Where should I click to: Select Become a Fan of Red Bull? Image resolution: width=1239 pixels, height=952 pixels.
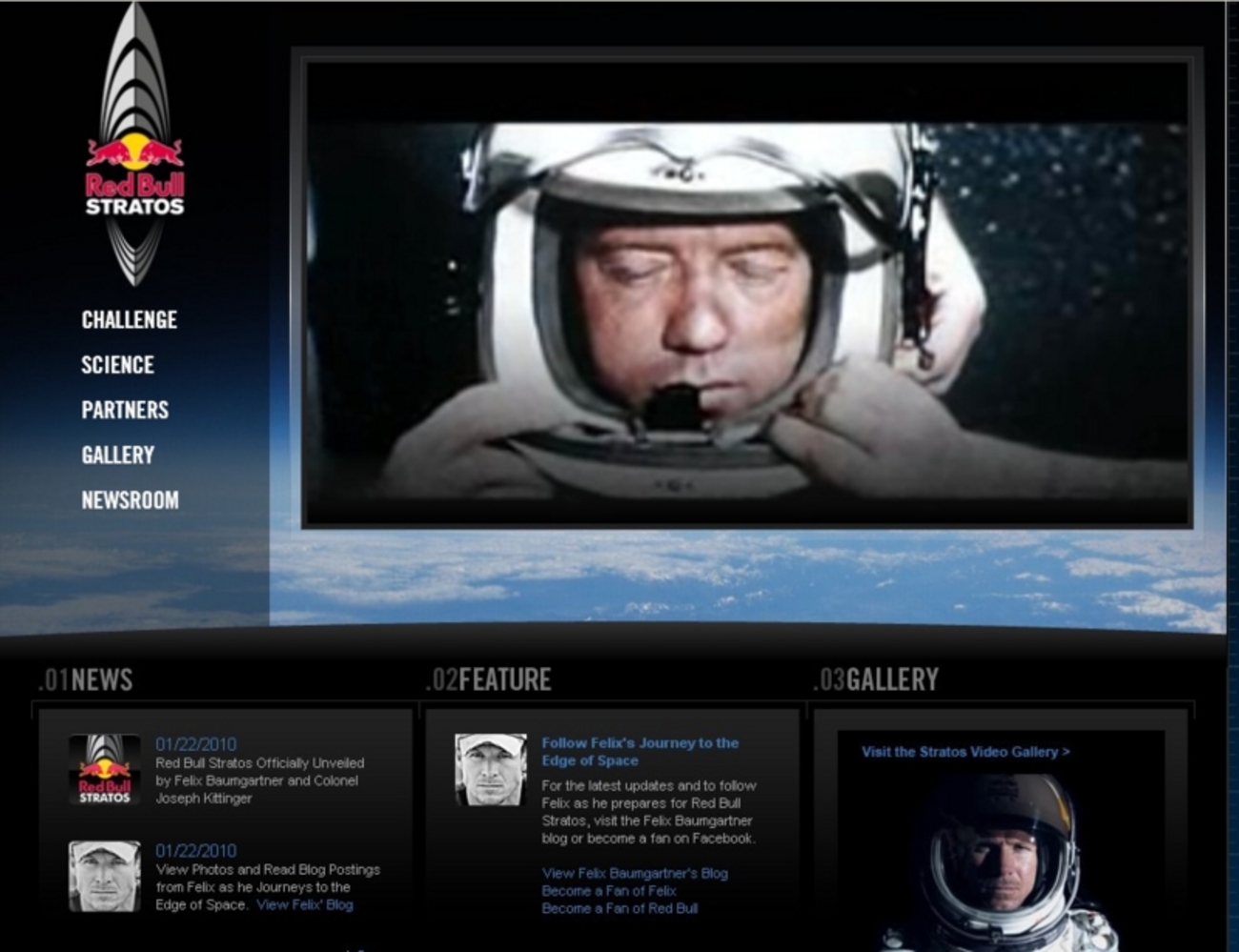[x=619, y=908]
